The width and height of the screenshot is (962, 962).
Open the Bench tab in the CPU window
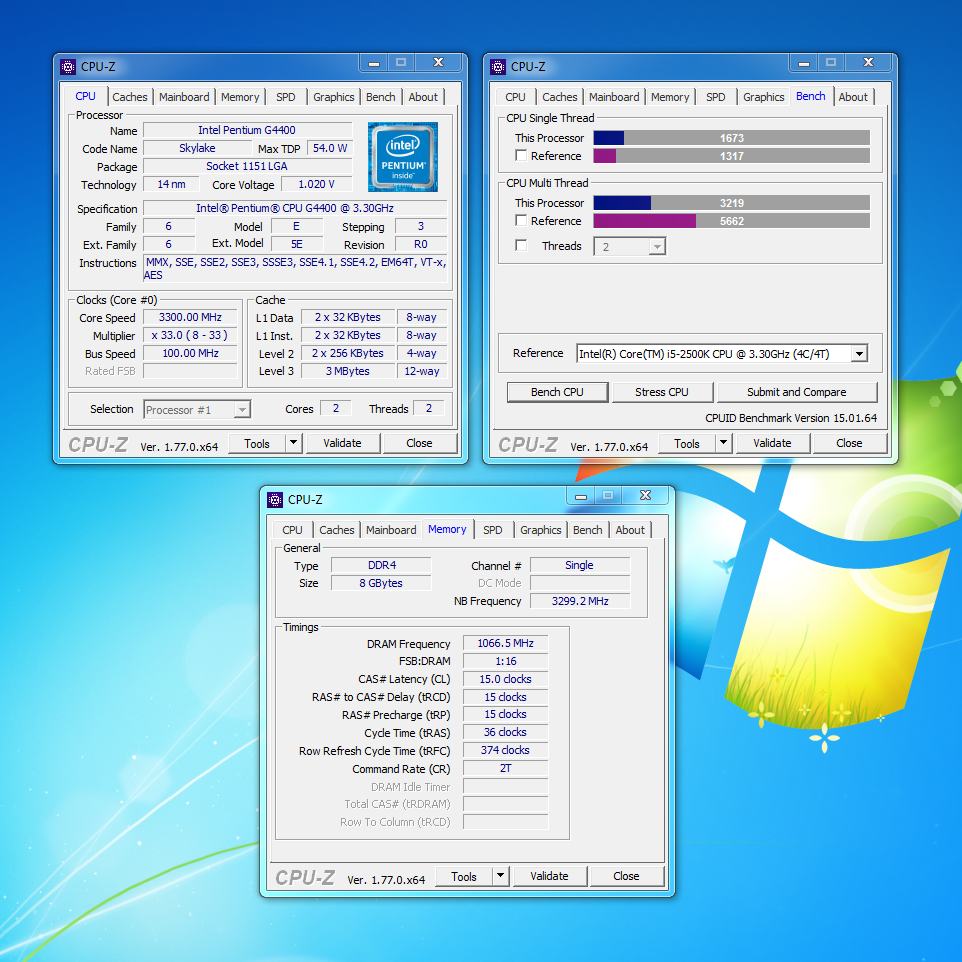[380, 97]
